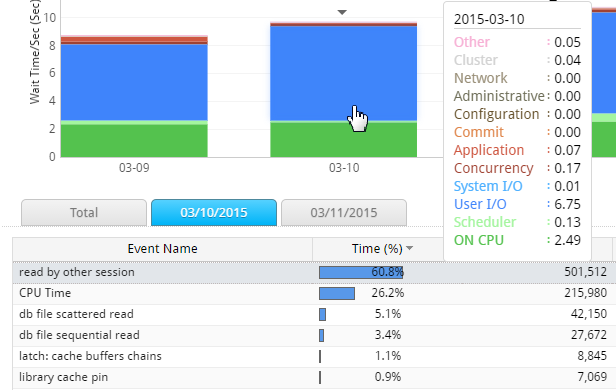
Task: Click the 2015-03-10 tooltip title
Action: tap(489, 19)
